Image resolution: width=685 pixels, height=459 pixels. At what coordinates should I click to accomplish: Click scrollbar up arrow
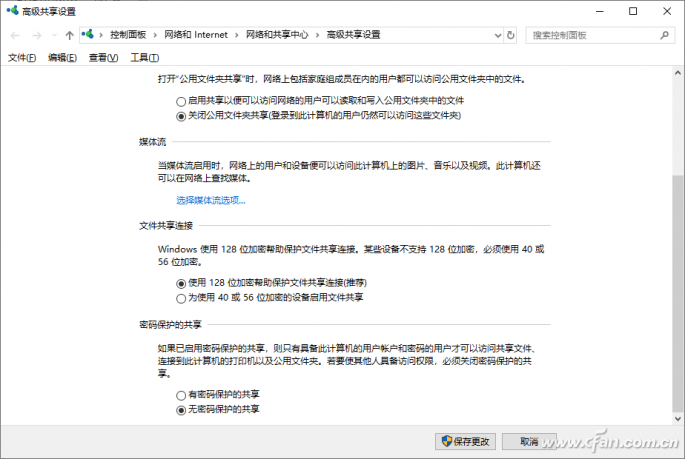point(678,73)
